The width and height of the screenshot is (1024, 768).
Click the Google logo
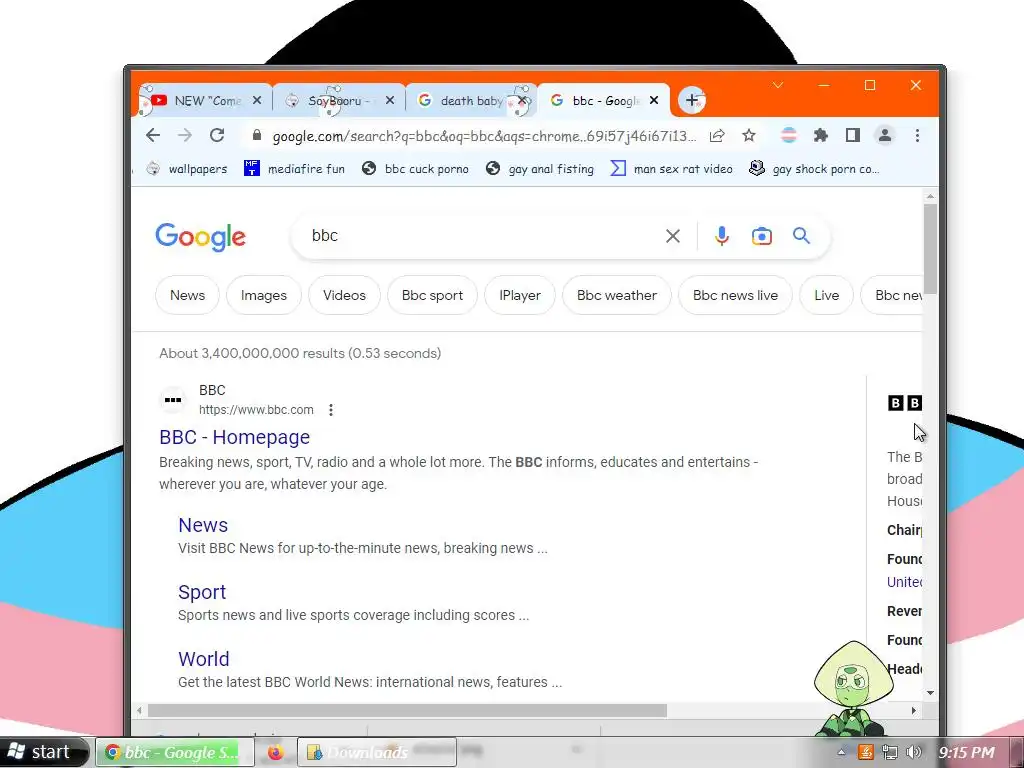tap(200, 236)
